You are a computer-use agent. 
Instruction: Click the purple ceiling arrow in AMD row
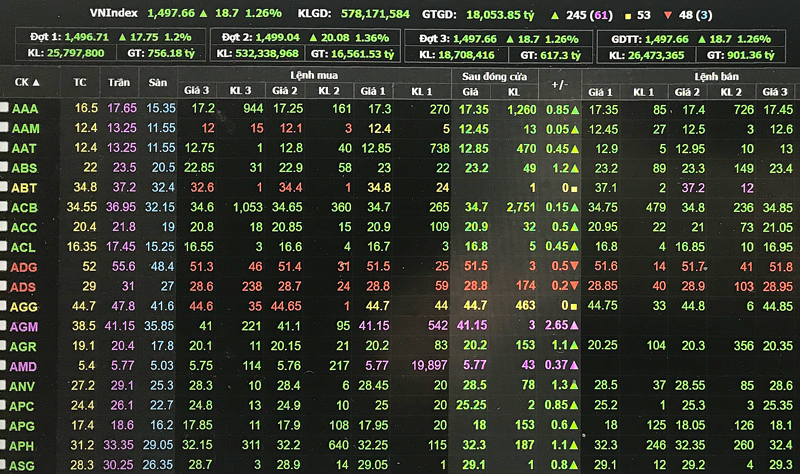(x=574, y=365)
